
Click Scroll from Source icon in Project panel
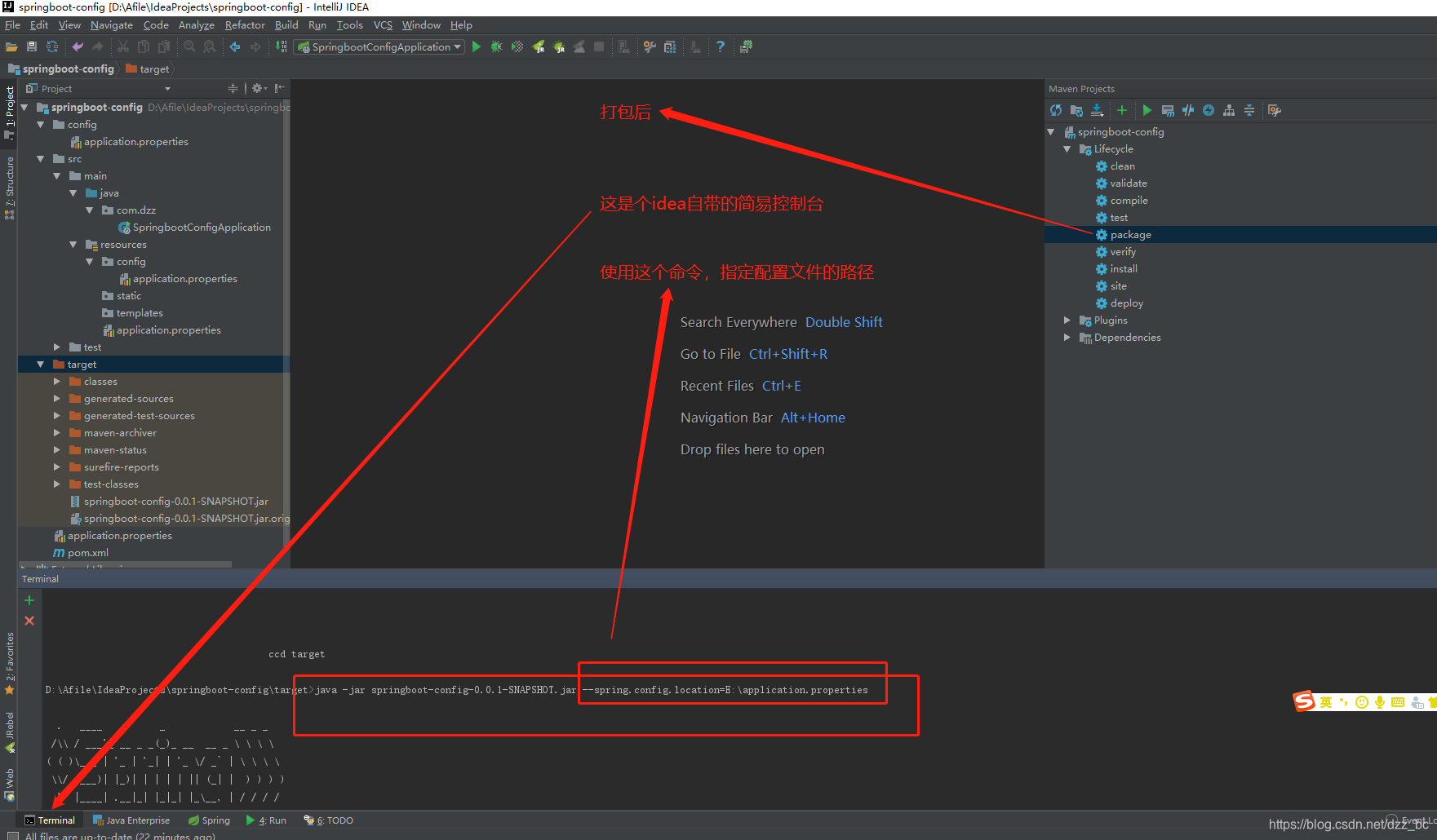pyautogui.click(x=233, y=88)
